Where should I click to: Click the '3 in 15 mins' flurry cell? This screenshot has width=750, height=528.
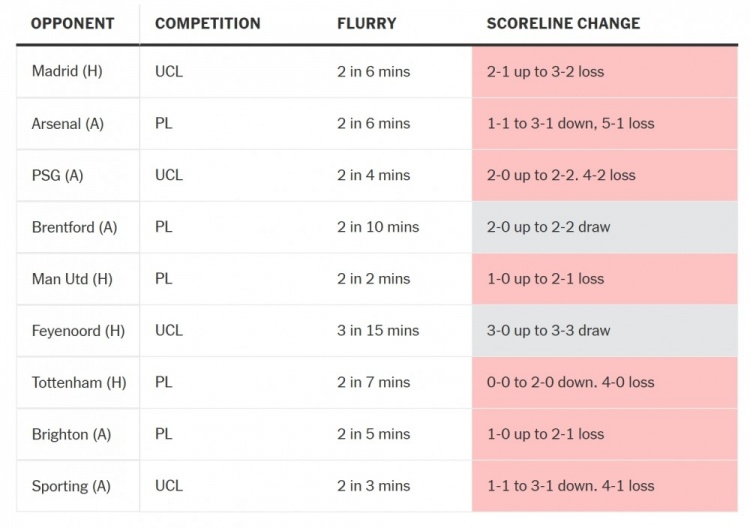pos(378,330)
